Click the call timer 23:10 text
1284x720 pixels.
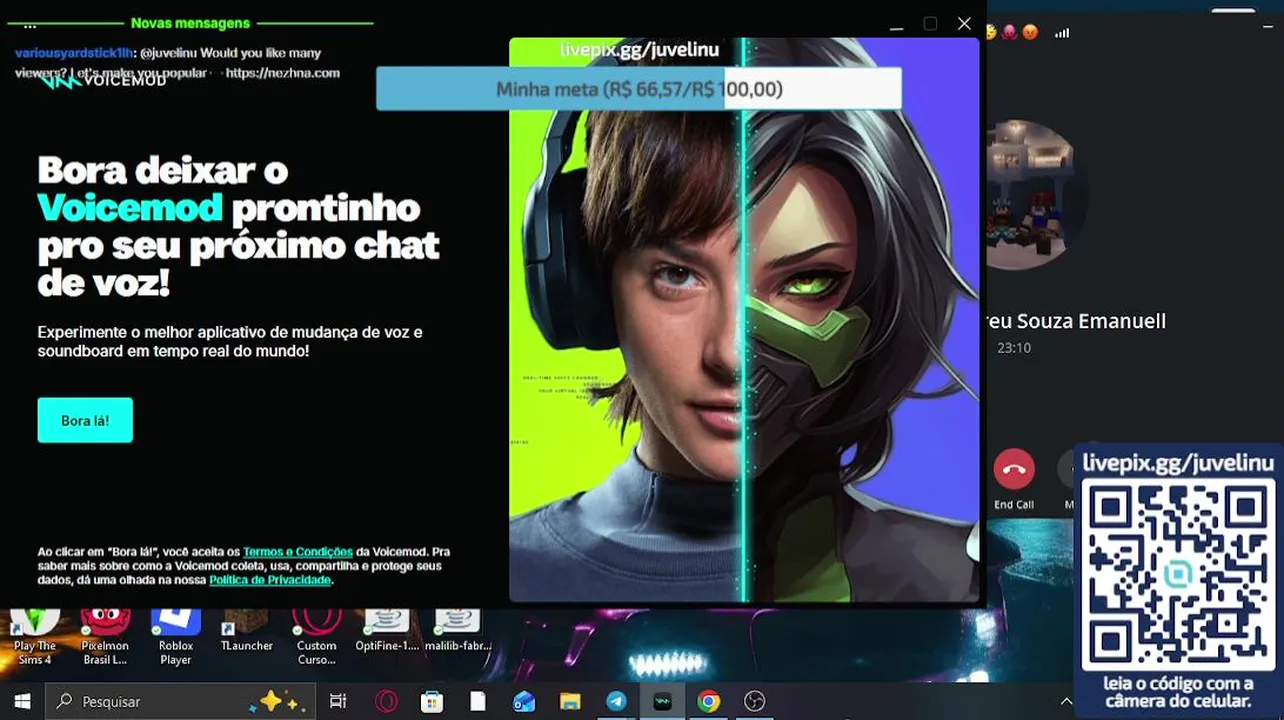click(1014, 348)
